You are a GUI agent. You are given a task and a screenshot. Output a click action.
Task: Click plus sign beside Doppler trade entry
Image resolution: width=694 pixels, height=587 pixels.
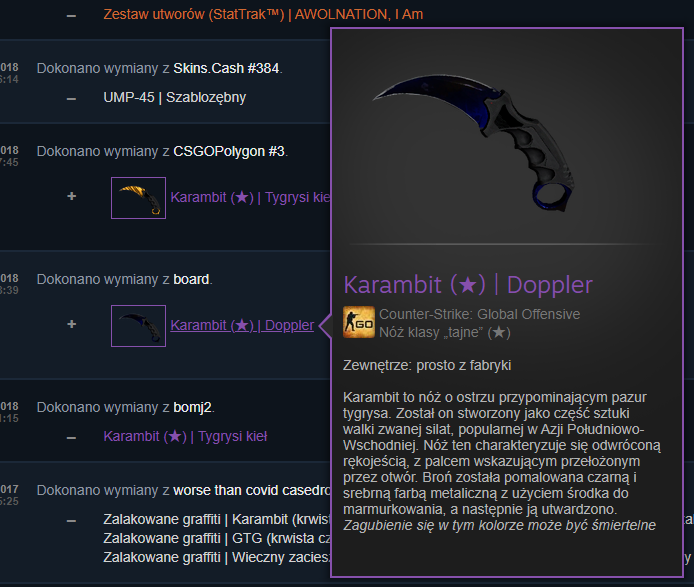[72, 324]
